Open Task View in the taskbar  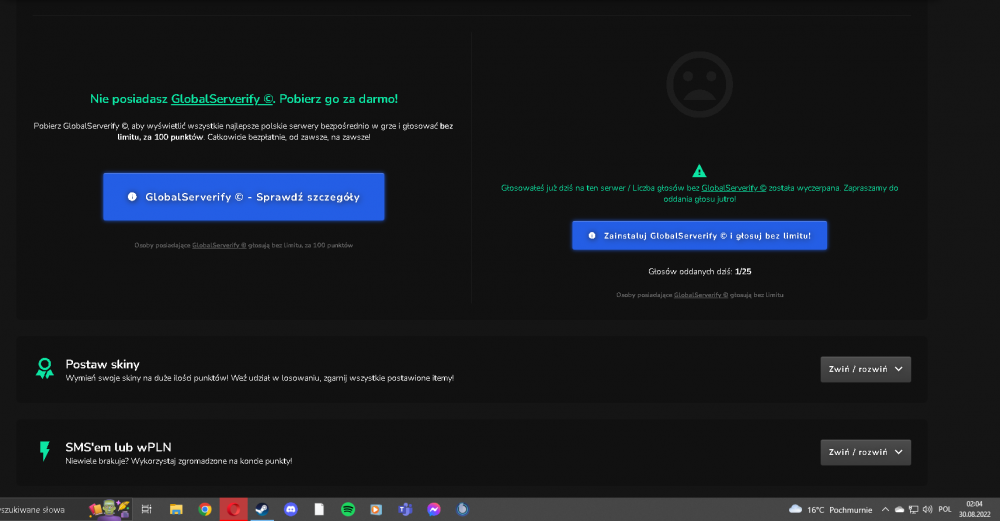[x=147, y=509]
